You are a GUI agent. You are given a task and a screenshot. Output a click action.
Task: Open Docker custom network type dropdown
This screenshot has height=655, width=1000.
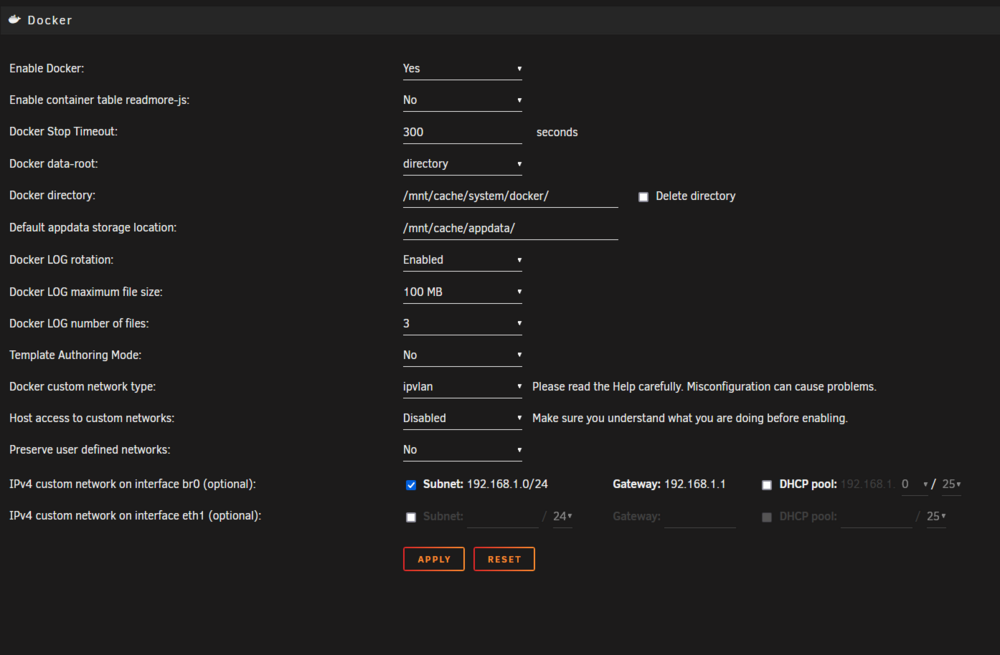coord(462,386)
